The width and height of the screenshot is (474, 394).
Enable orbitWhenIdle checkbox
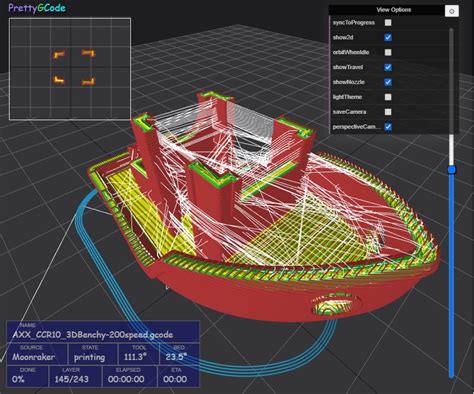click(388, 52)
